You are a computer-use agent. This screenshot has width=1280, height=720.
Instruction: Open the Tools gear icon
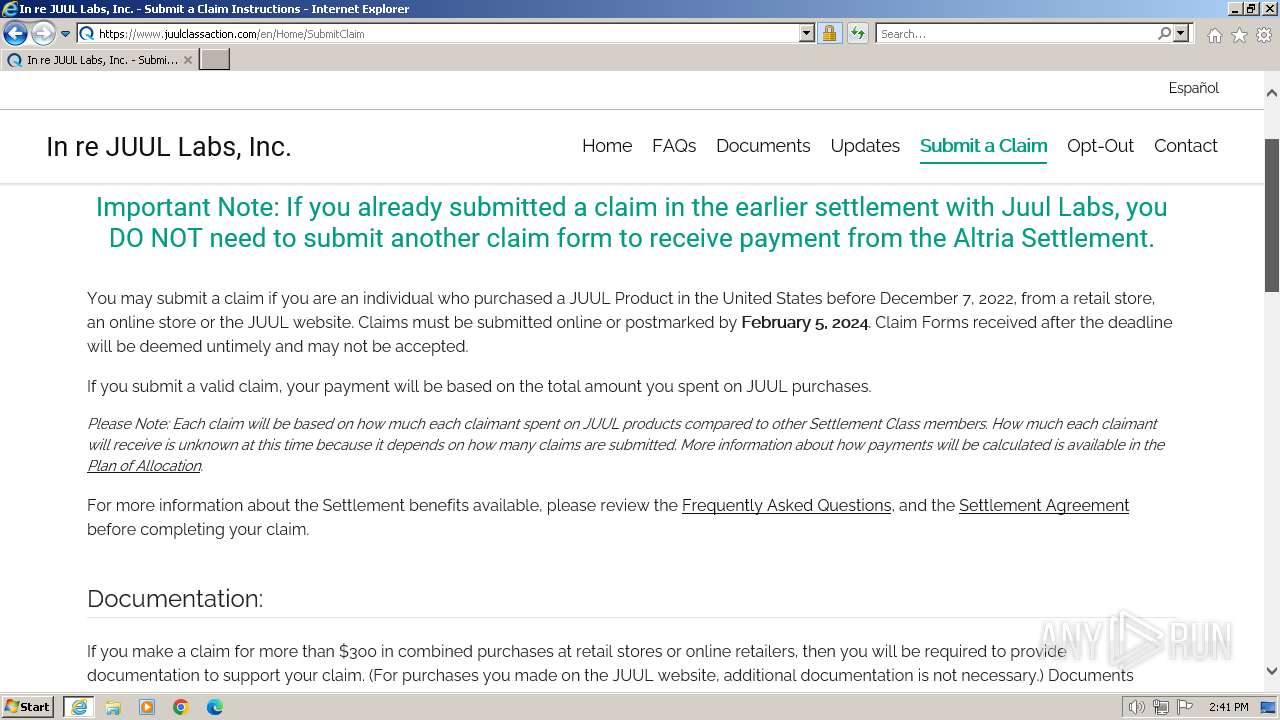pyautogui.click(x=1264, y=35)
